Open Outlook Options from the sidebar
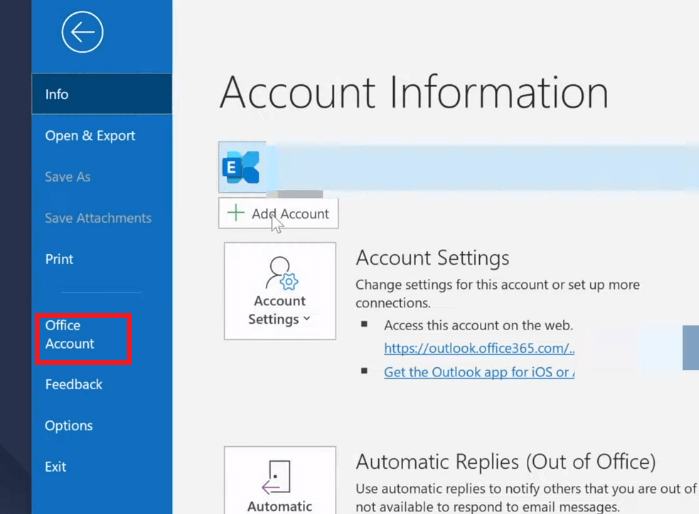The height and width of the screenshot is (514, 699). 69,426
